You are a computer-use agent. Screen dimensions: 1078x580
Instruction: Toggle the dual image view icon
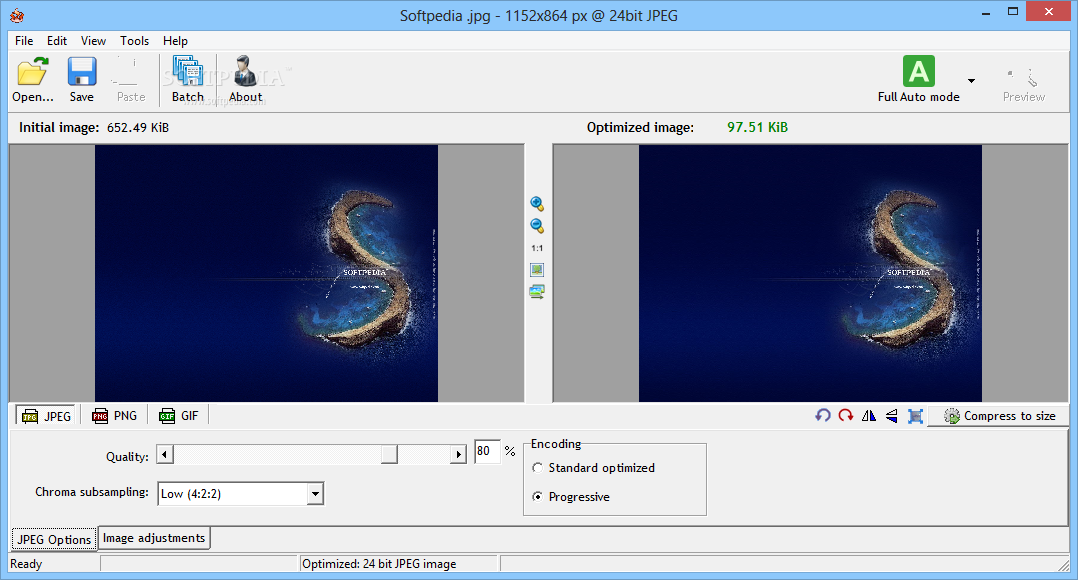pyautogui.click(x=537, y=291)
